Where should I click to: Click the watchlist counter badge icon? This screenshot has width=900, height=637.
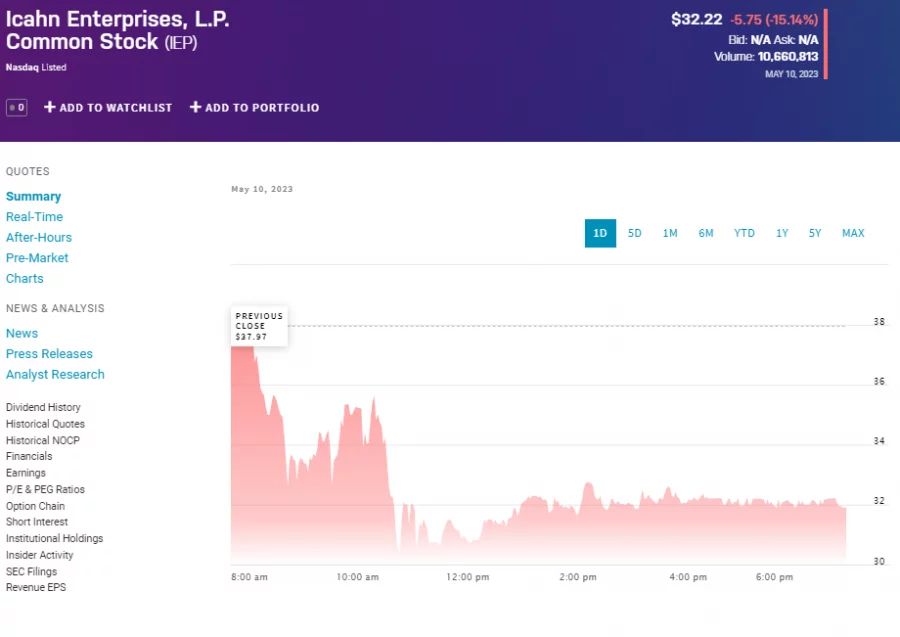pos(16,107)
